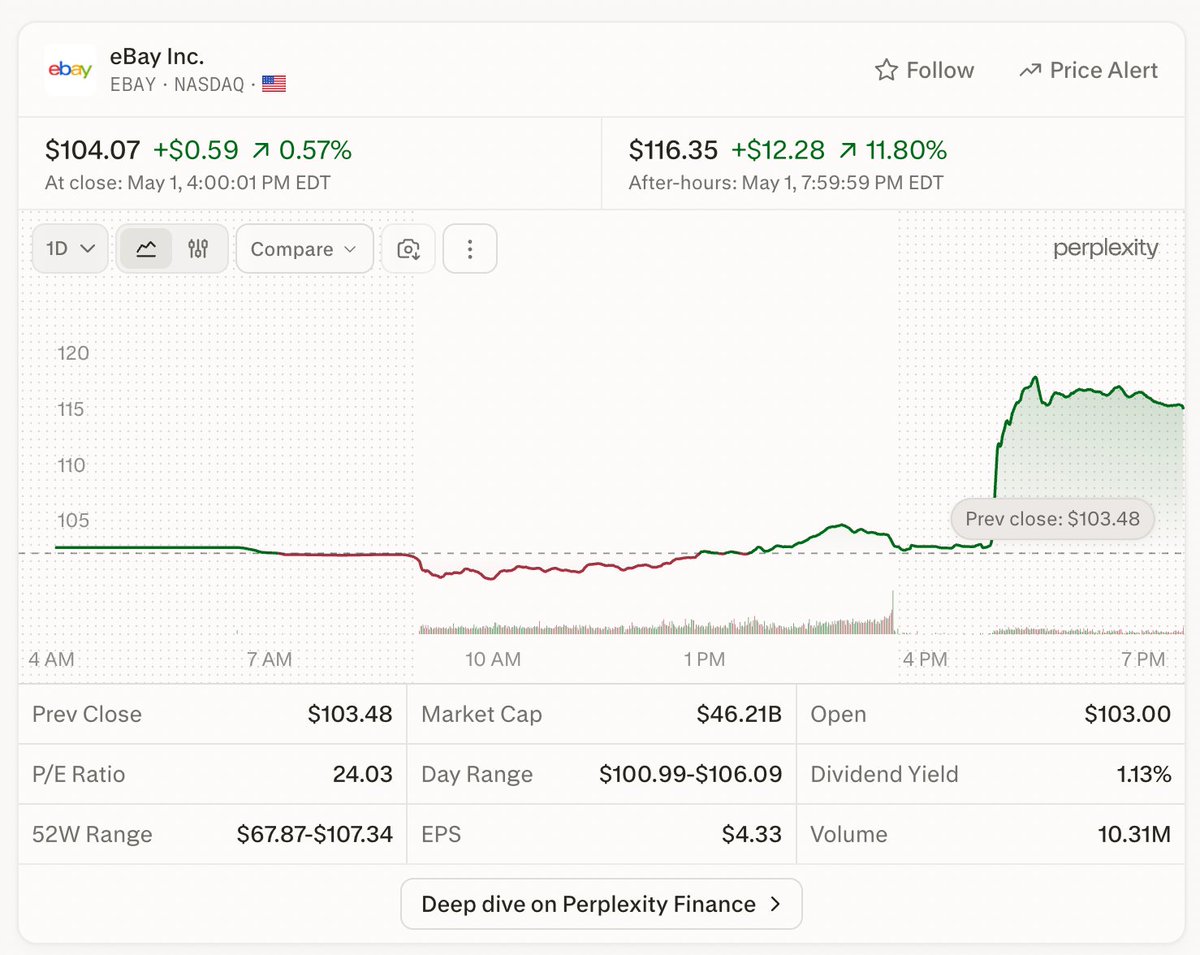The height and width of the screenshot is (955, 1200).
Task: Click the 10 AM time axis label
Action: (493, 660)
